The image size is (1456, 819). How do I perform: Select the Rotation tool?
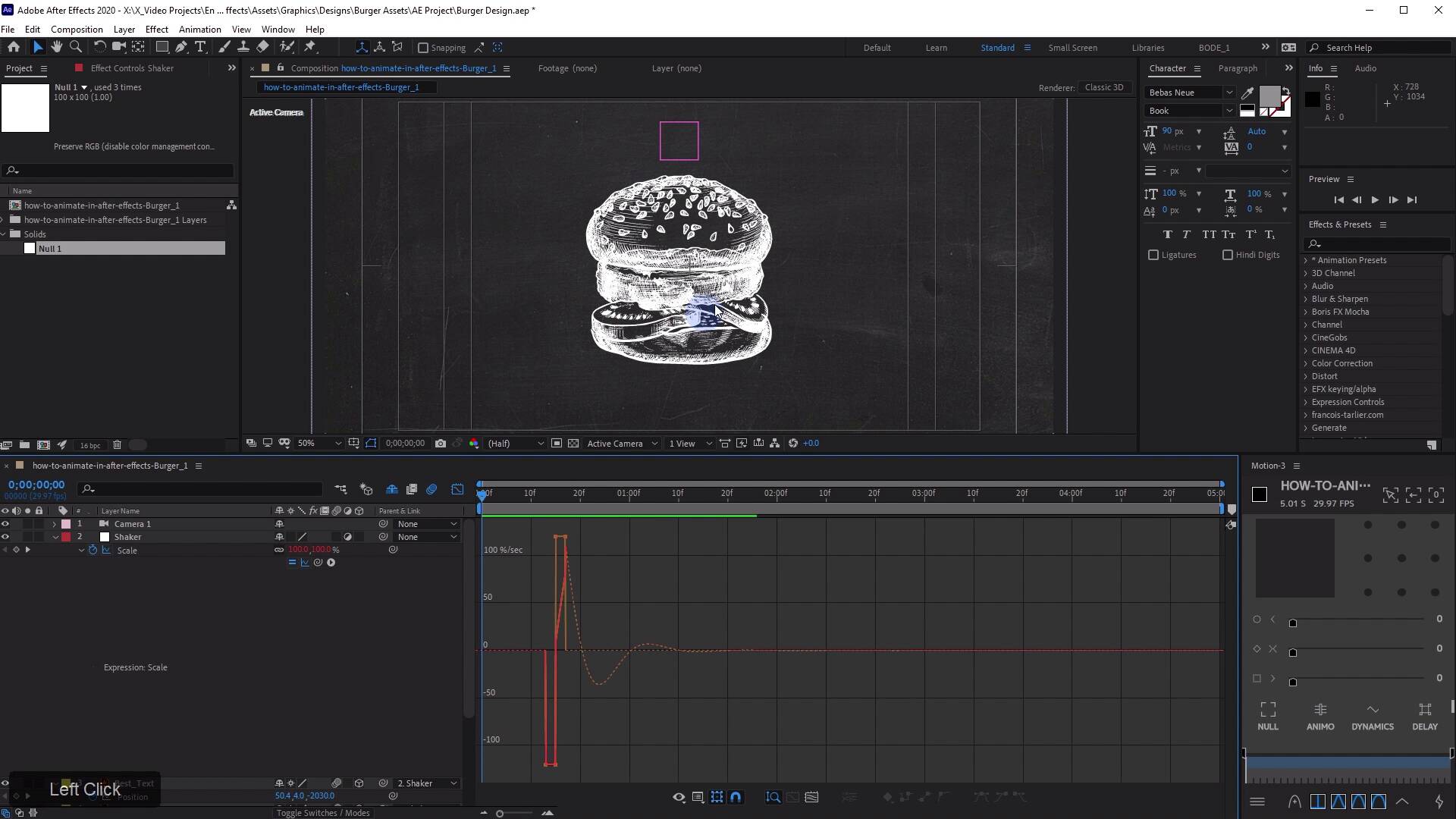[99, 47]
